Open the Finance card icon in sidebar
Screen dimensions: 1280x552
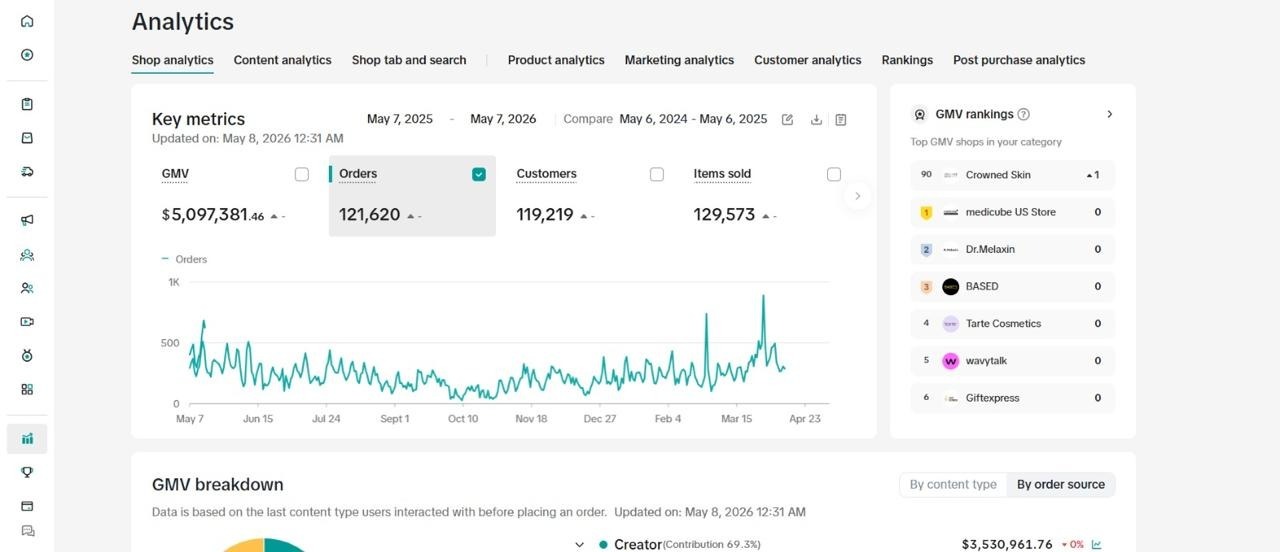click(x=27, y=506)
